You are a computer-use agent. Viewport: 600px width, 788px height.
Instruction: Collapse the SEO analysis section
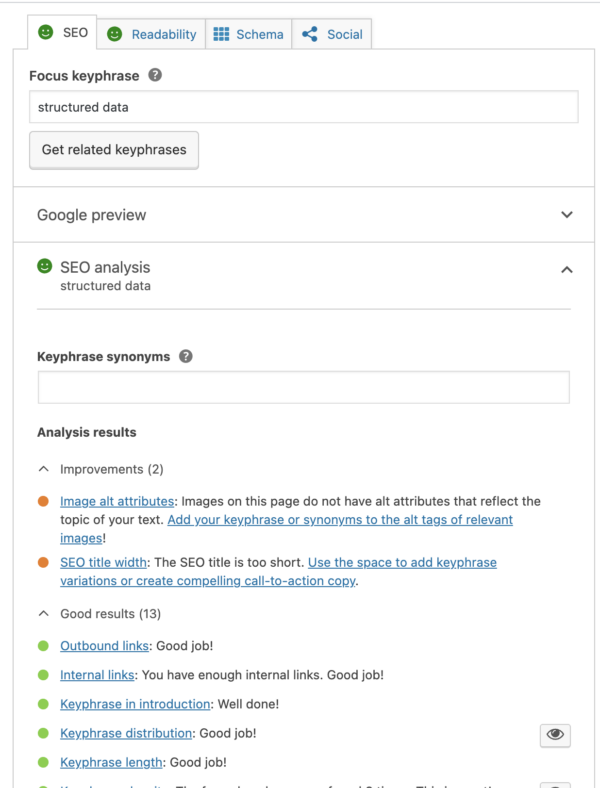[567, 269]
